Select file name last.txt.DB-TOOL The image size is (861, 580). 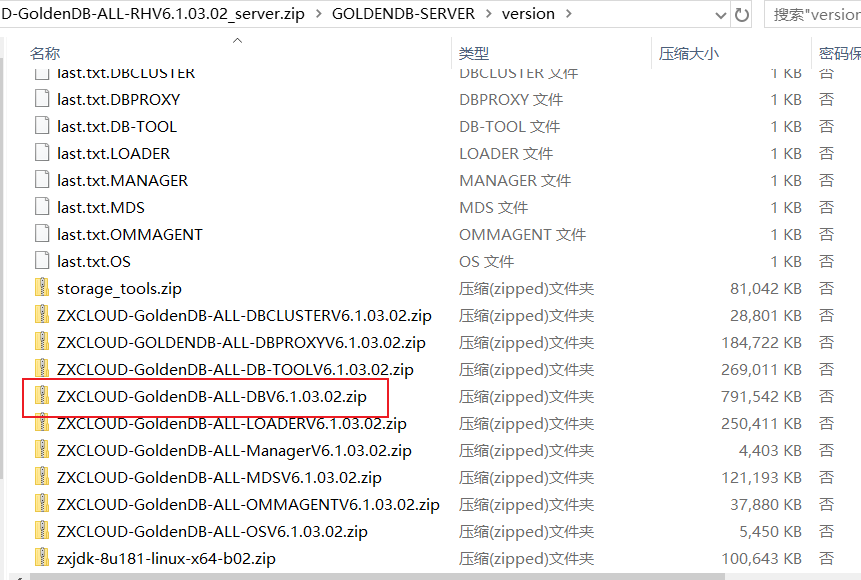(x=117, y=126)
